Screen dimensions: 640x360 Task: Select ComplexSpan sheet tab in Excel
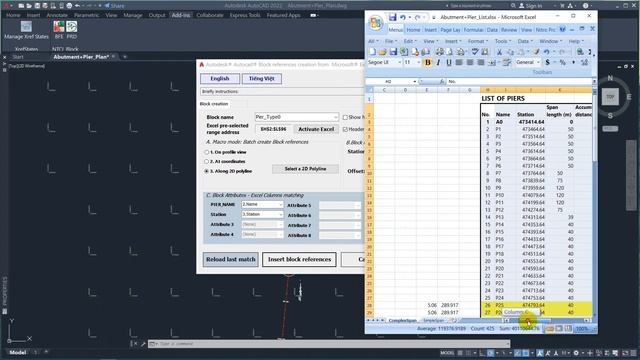(x=403, y=321)
